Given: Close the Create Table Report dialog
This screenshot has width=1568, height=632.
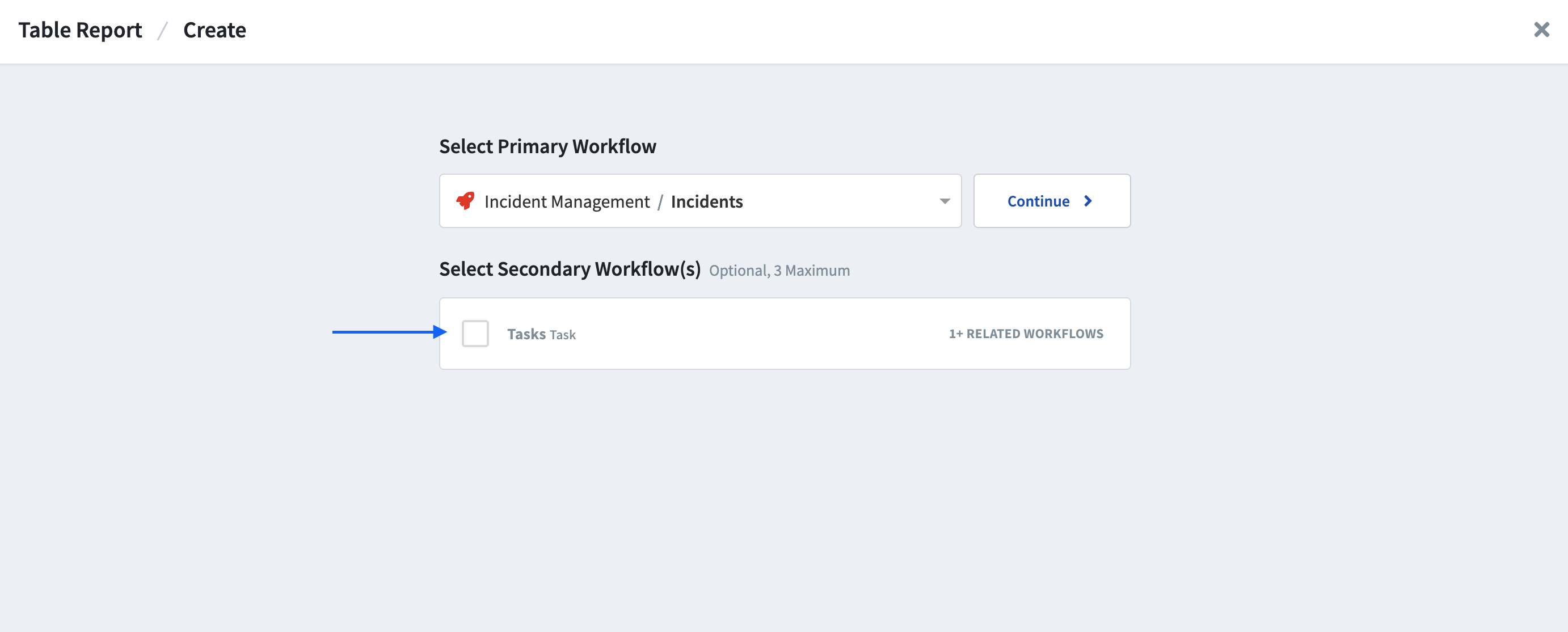Looking at the screenshot, I should pos(1541,30).
